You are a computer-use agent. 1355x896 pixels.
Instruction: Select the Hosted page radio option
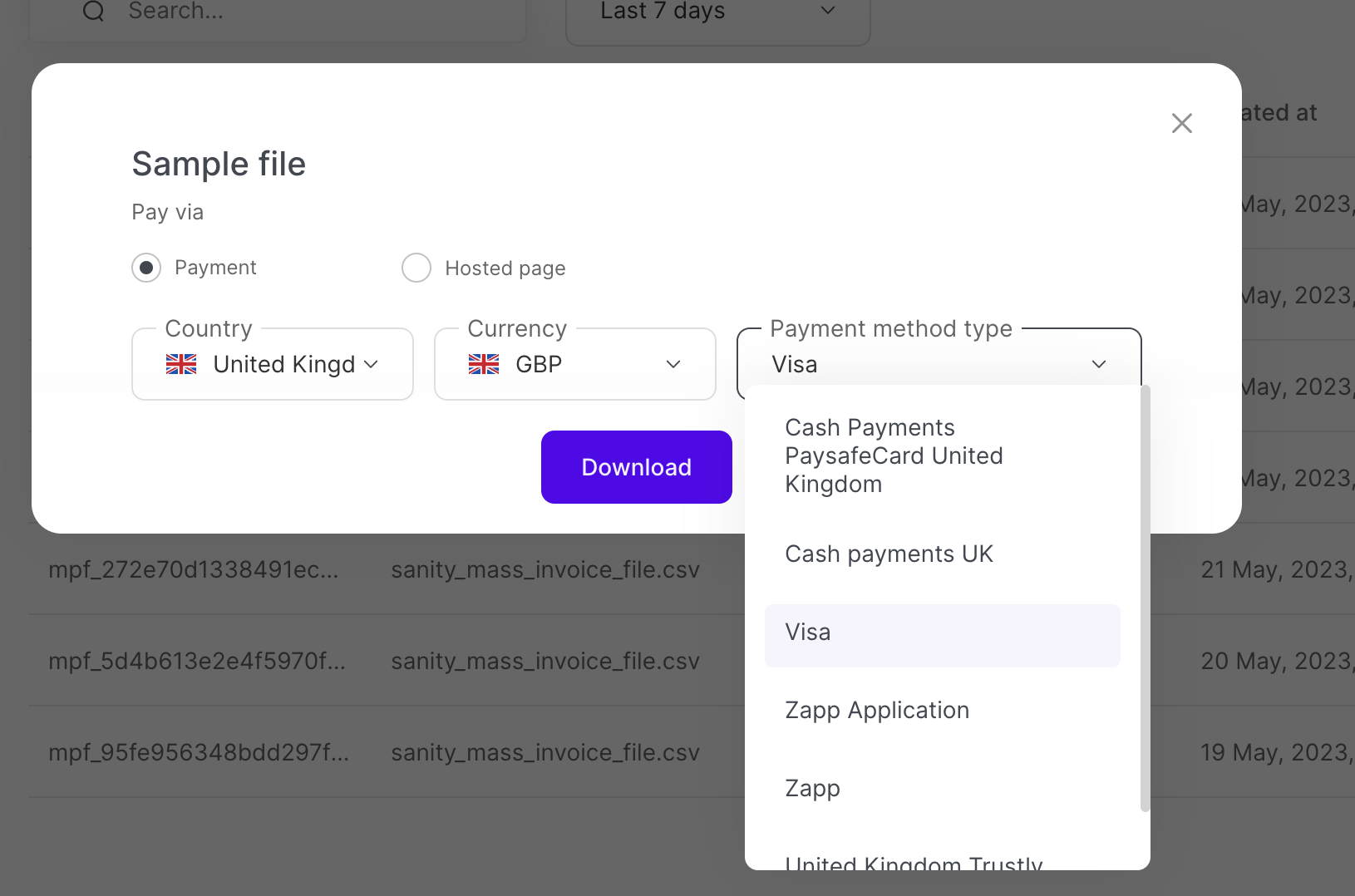click(x=416, y=268)
